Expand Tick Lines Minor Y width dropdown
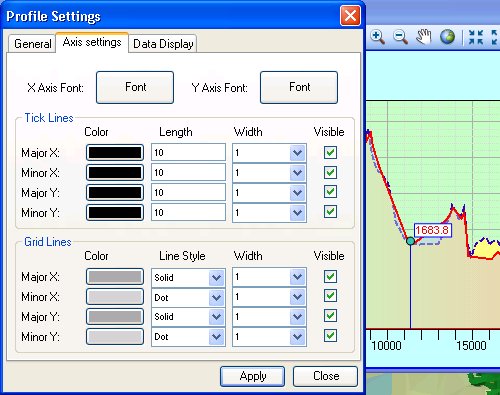 click(x=297, y=213)
